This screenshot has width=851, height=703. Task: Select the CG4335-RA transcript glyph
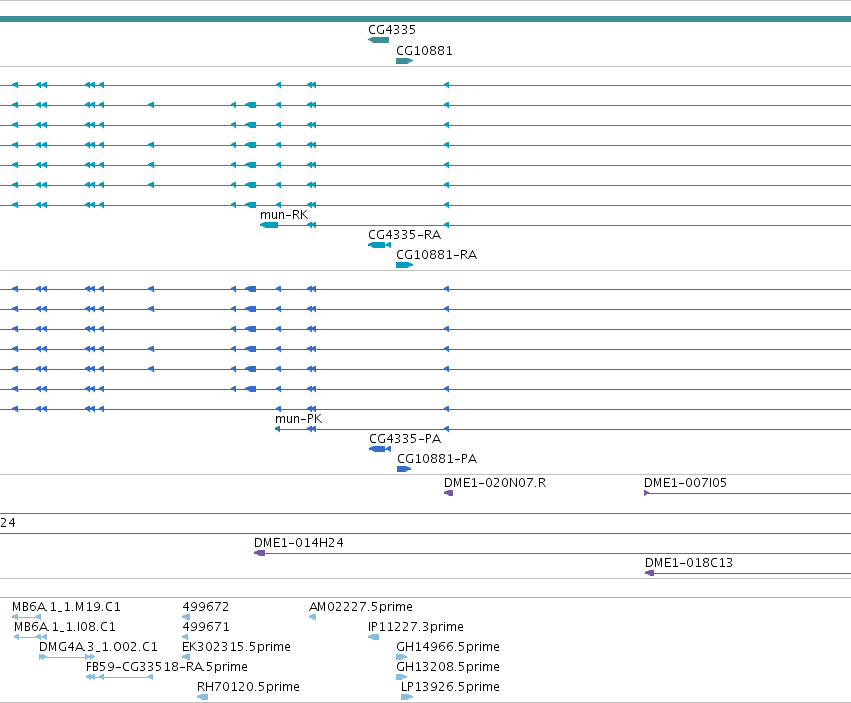coord(379,245)
